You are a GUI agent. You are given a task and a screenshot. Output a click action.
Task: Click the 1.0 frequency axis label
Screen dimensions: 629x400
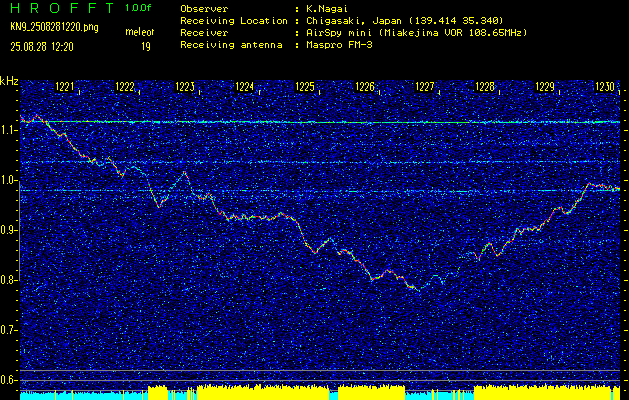(x=8, y=180)
